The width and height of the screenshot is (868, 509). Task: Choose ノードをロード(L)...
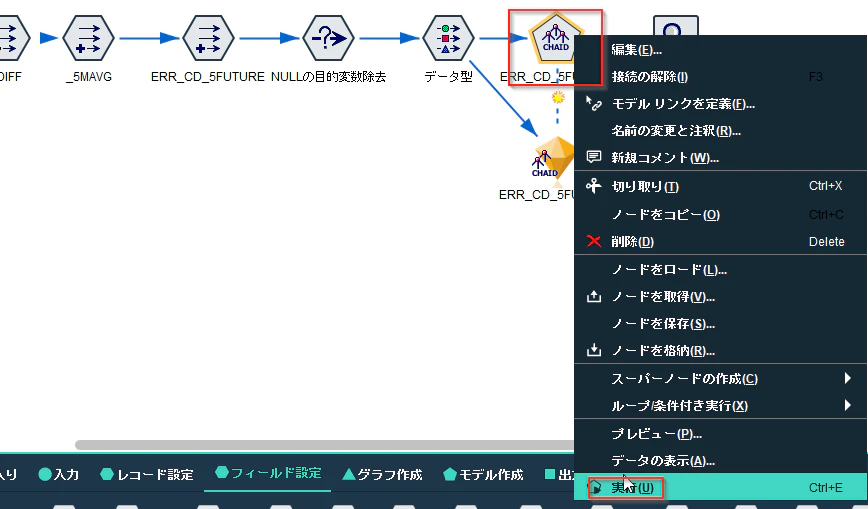click(x=721, y=270)
